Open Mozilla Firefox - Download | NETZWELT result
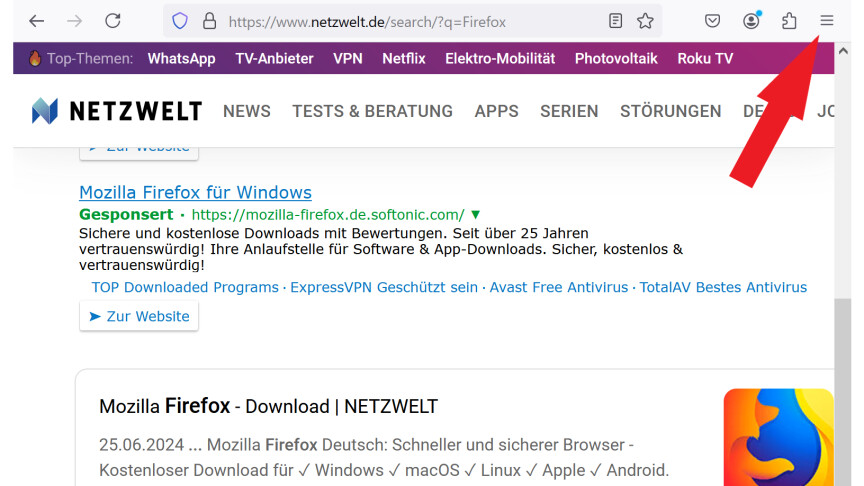Viewport: 864px width, 486px height. (268, 407)
